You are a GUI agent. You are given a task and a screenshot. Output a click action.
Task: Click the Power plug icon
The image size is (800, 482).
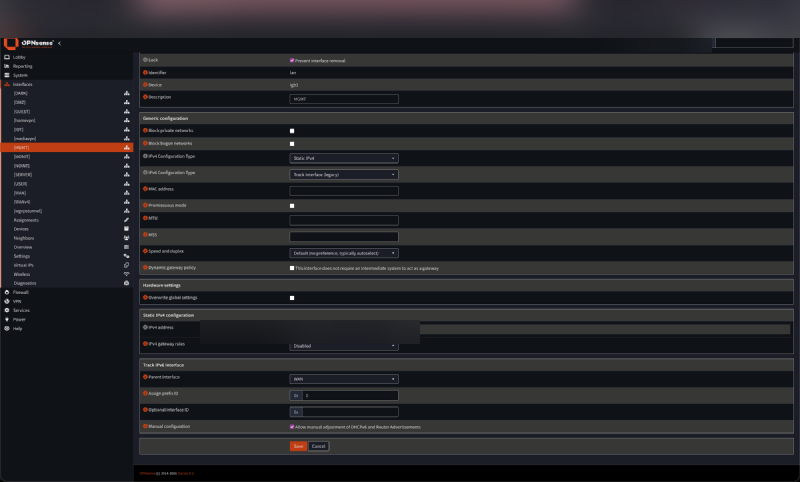(x=7, y=319)
